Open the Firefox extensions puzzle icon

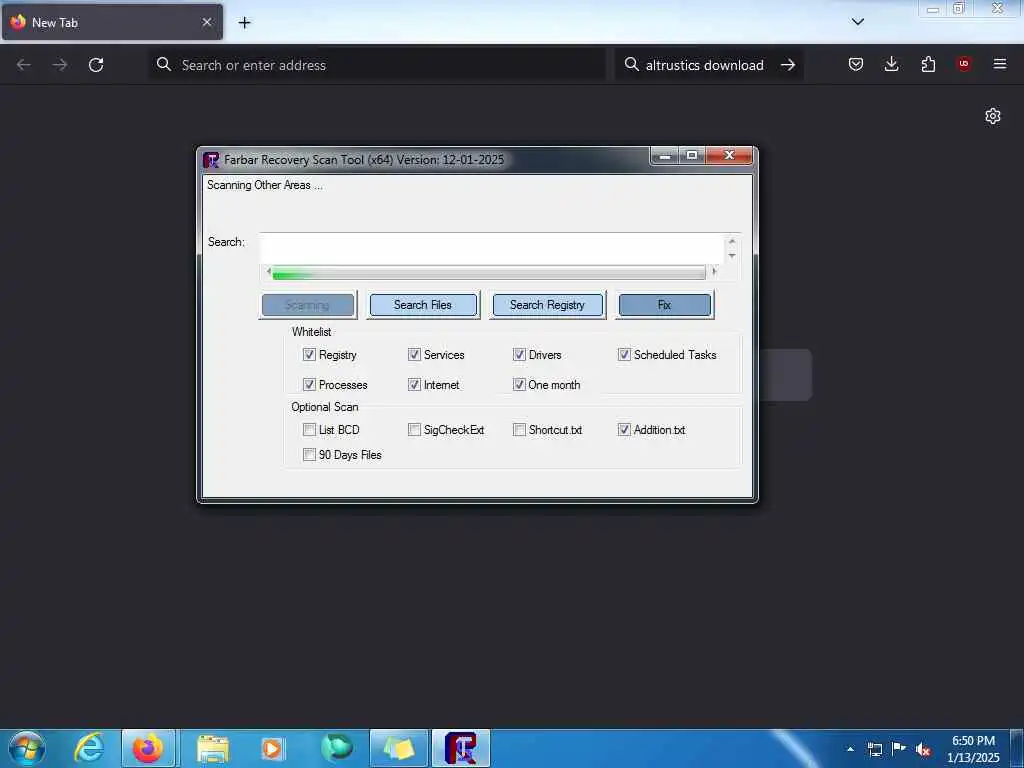point(928,64)
